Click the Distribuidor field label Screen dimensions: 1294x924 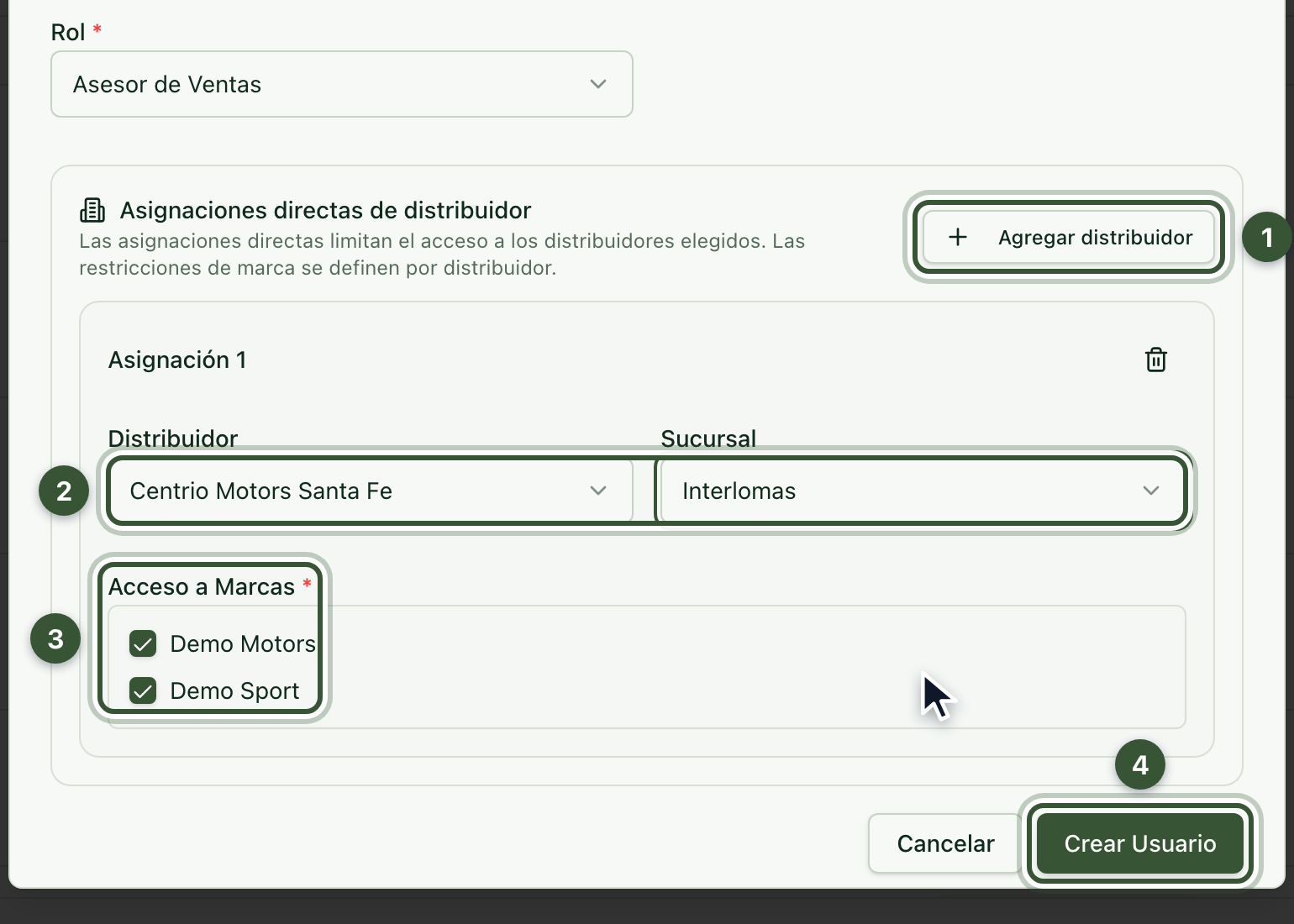(x=173, y=438)
